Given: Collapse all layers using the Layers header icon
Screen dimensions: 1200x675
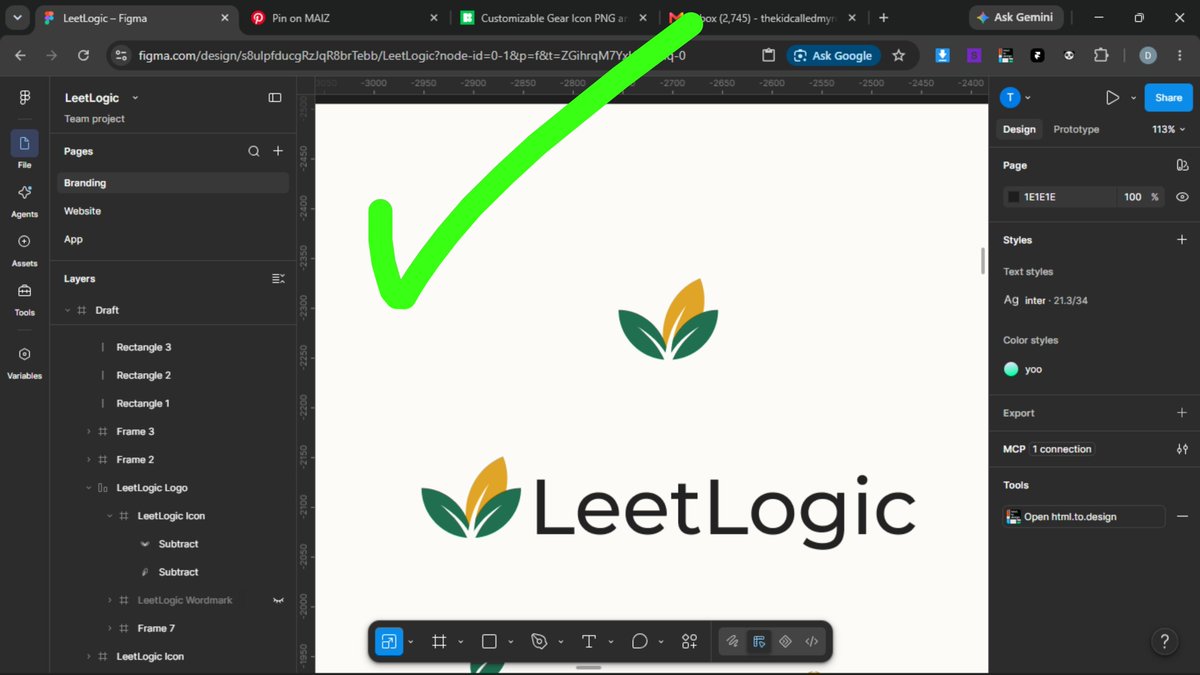Looking at the screenshot, I should pos(278,279).
